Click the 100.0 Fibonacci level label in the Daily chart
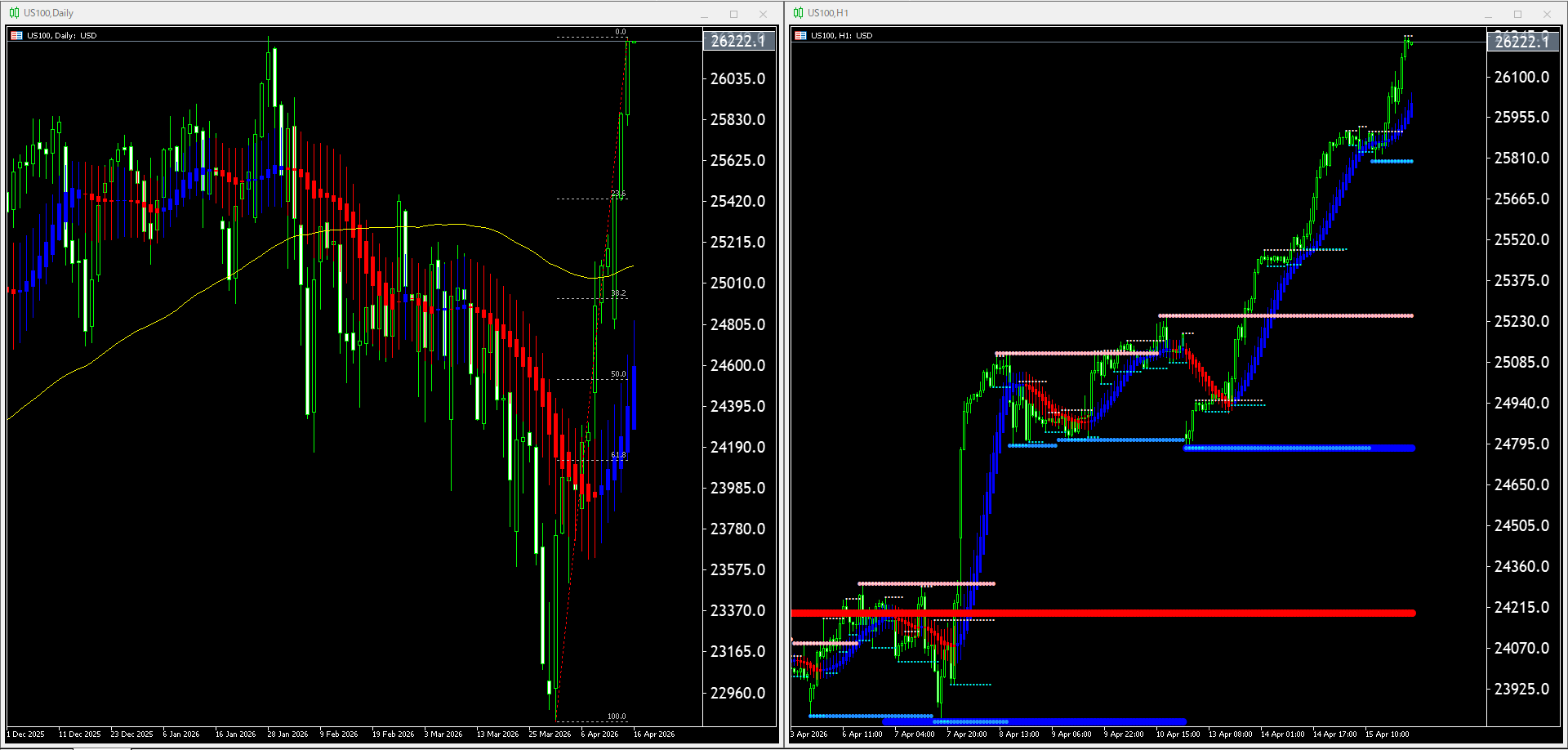The image size is (1568, 750). point(617,717)
